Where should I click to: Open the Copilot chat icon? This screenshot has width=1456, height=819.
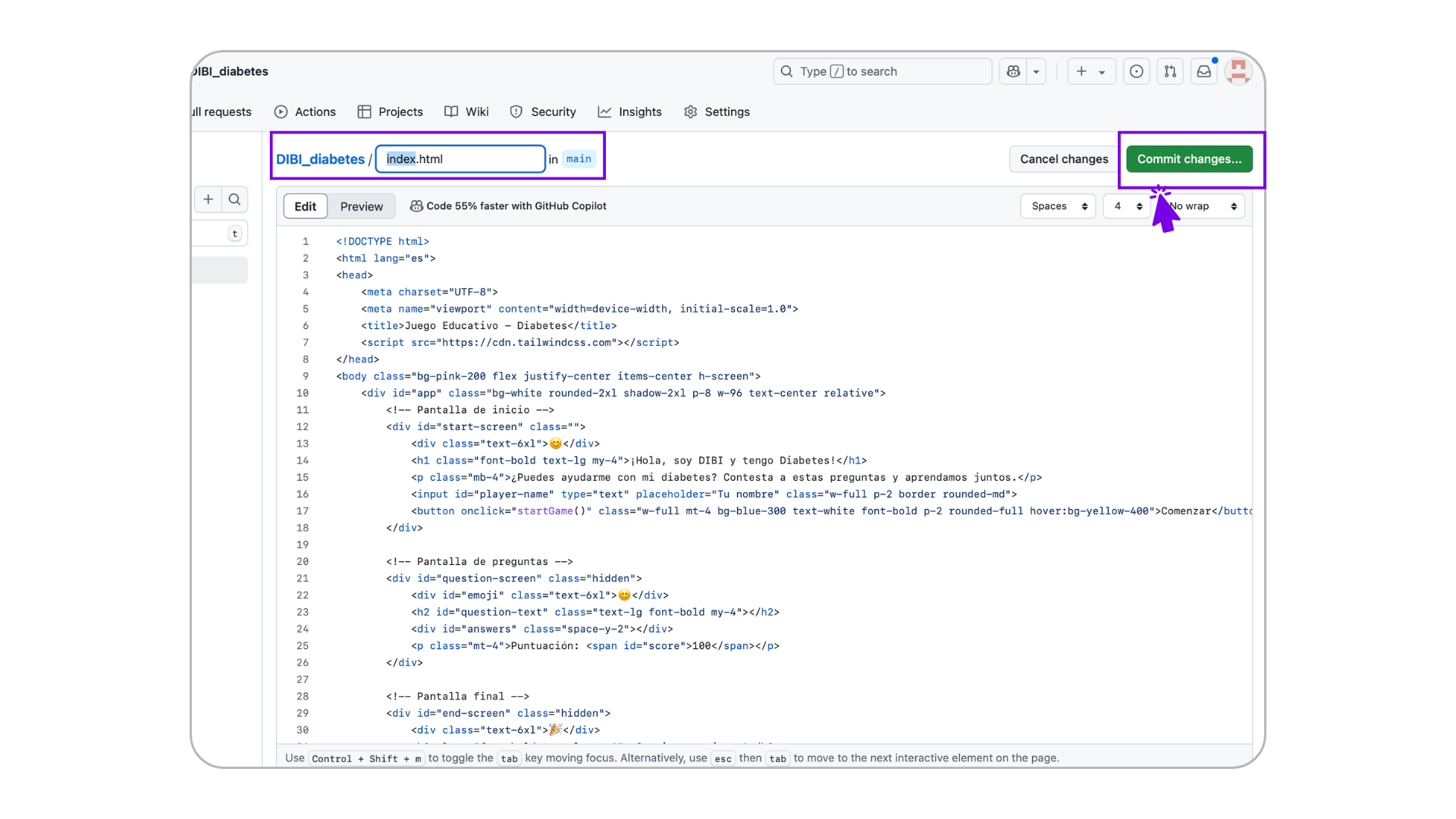[x=1013, y=71]
